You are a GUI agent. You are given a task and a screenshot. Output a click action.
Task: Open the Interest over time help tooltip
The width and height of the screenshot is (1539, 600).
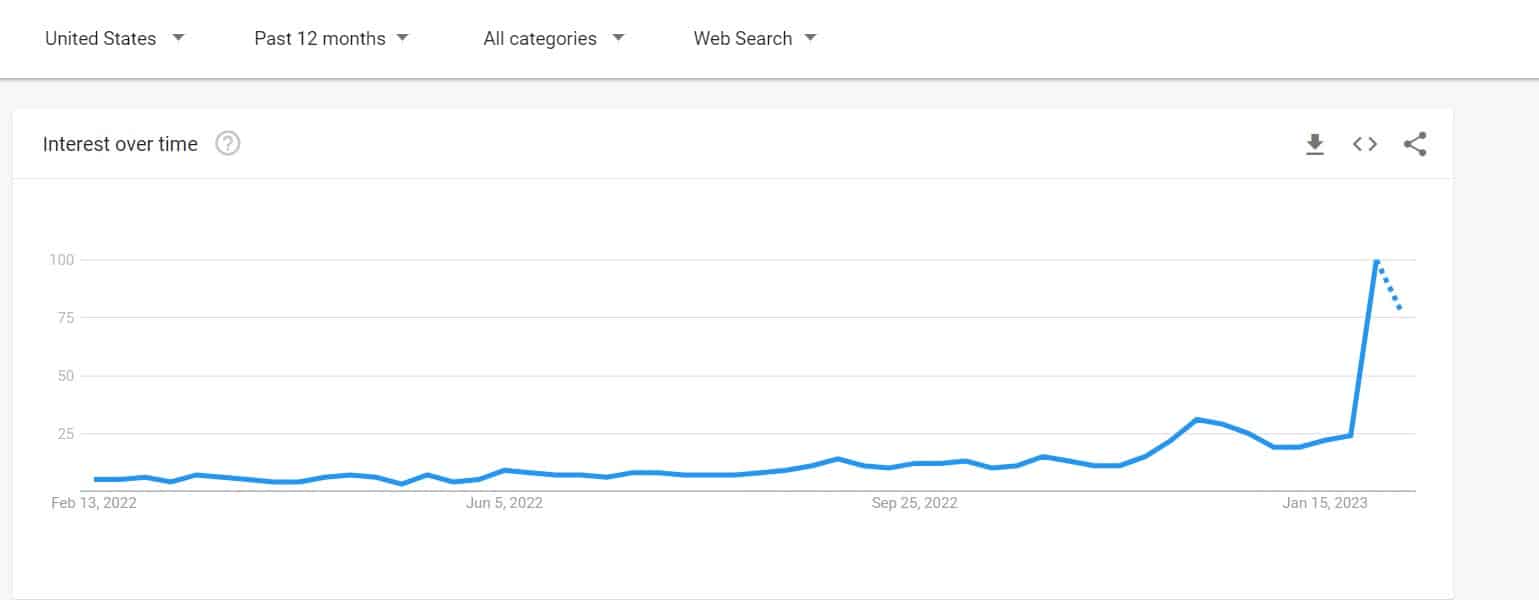228,144
